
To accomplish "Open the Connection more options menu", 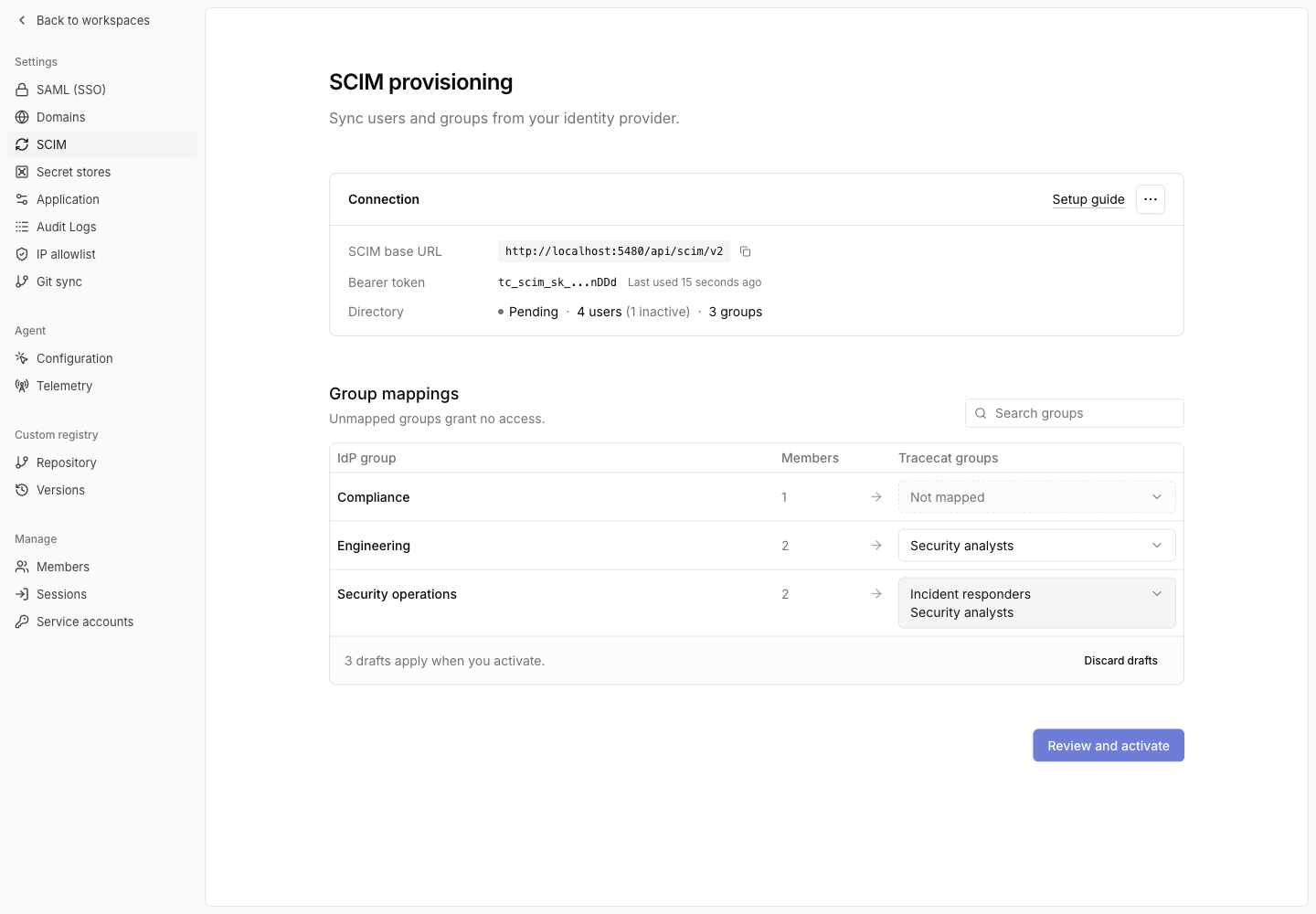I will click(x=1151, y=199).
